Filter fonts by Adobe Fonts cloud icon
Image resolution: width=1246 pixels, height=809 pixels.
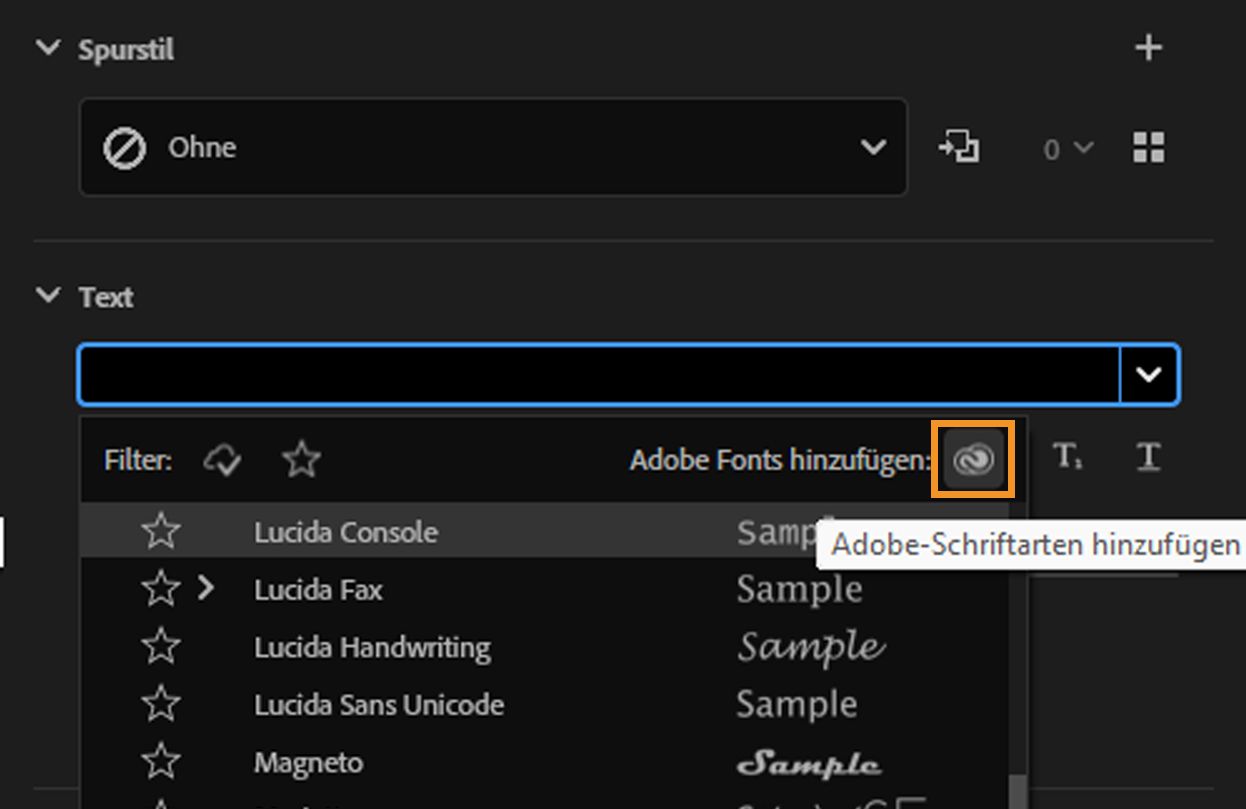pyautogui.click(x=222, y=460)
